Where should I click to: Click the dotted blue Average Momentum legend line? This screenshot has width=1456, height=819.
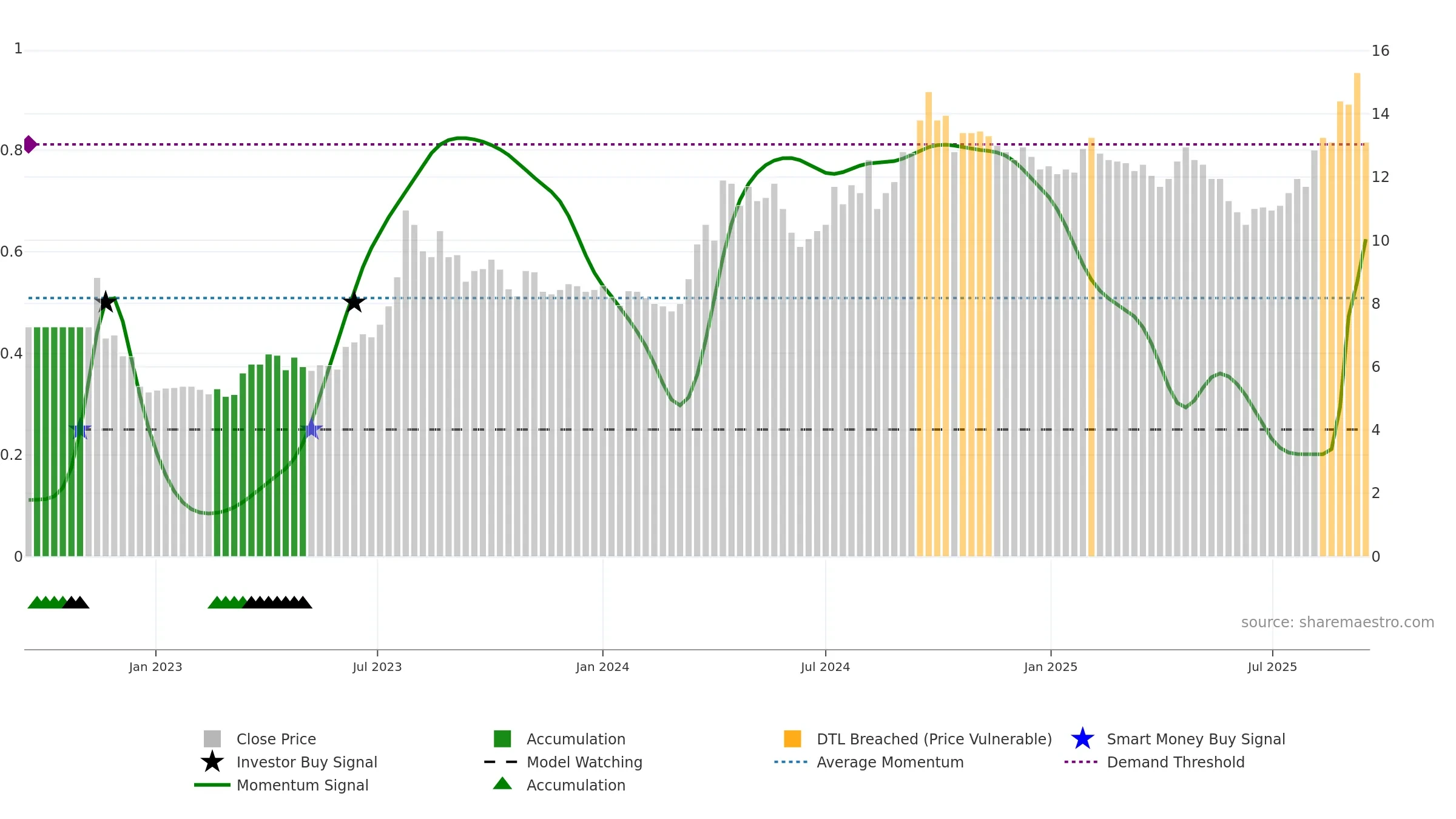[791, 762]
